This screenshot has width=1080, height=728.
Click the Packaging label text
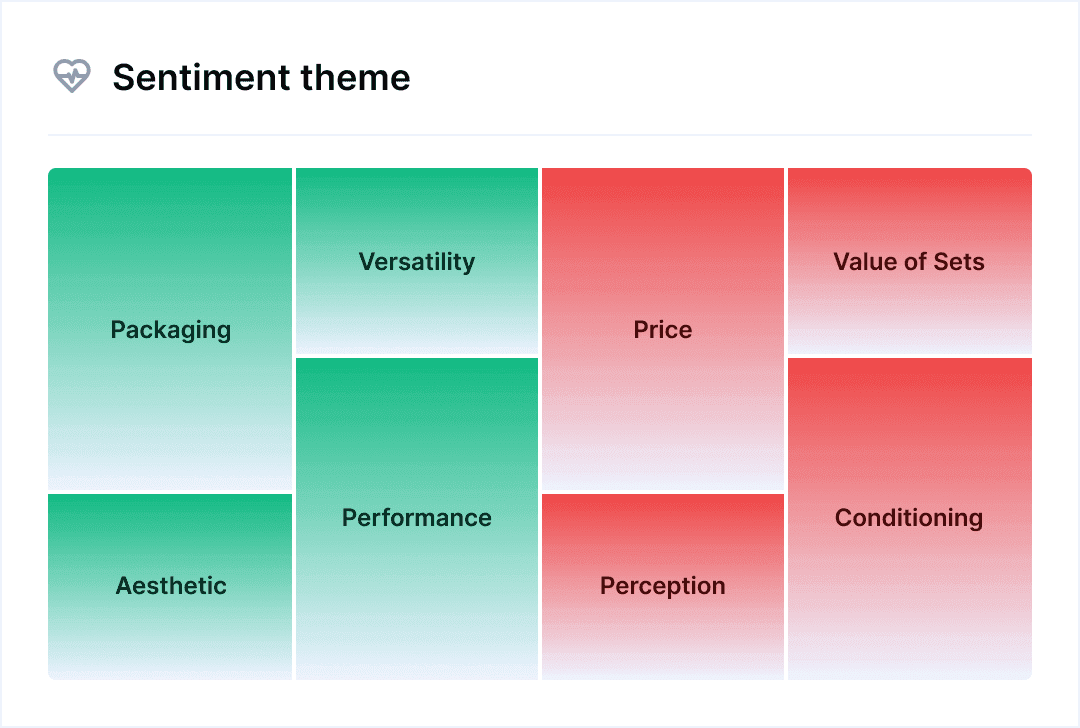(171, 330)
